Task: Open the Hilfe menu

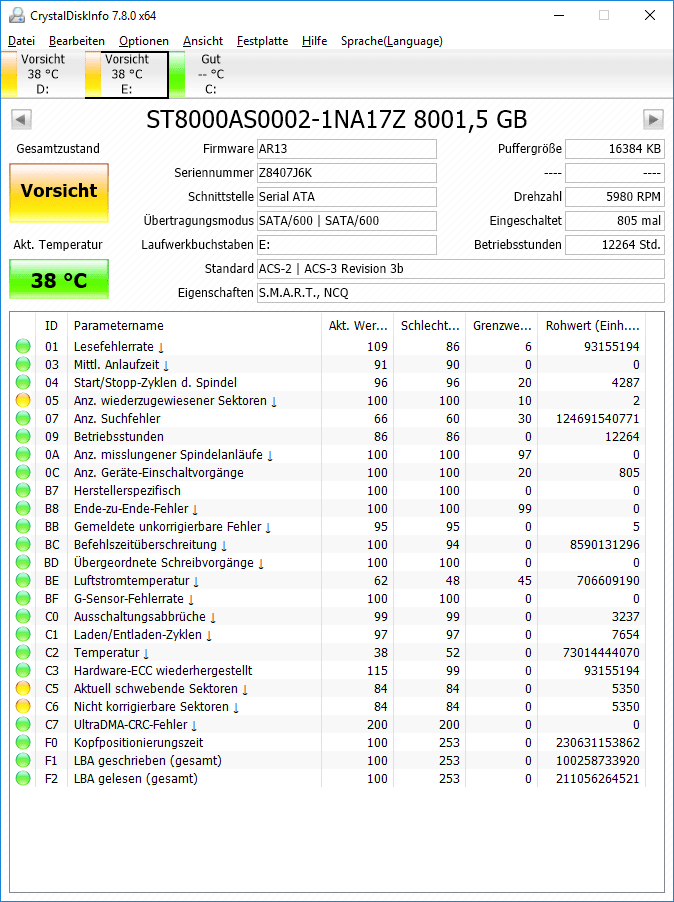Action: coord(315,41)
